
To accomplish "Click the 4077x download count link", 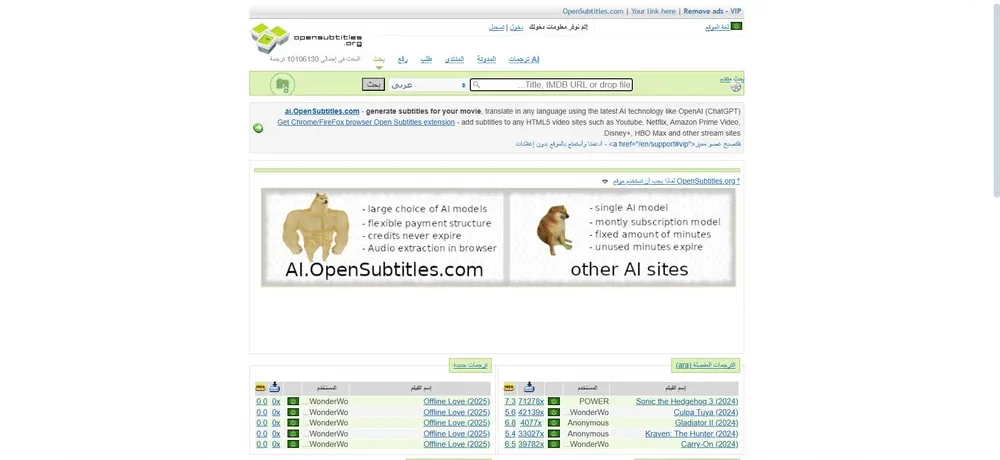I will [531, 422].
